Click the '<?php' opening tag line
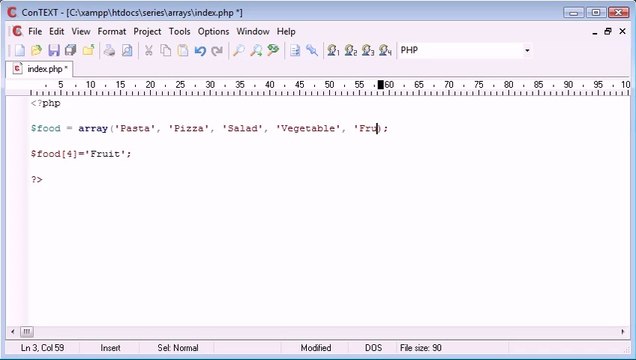The width and height of the screenshot is (636, 360). 45,103
